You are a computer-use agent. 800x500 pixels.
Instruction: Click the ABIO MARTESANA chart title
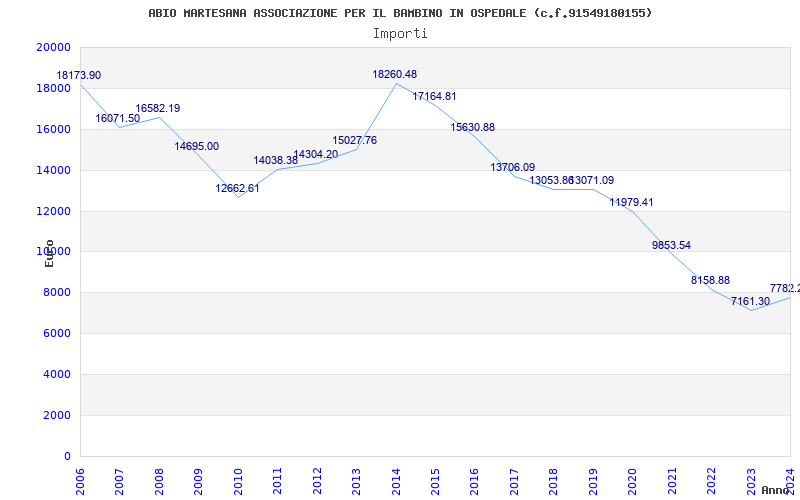(400, 13)
